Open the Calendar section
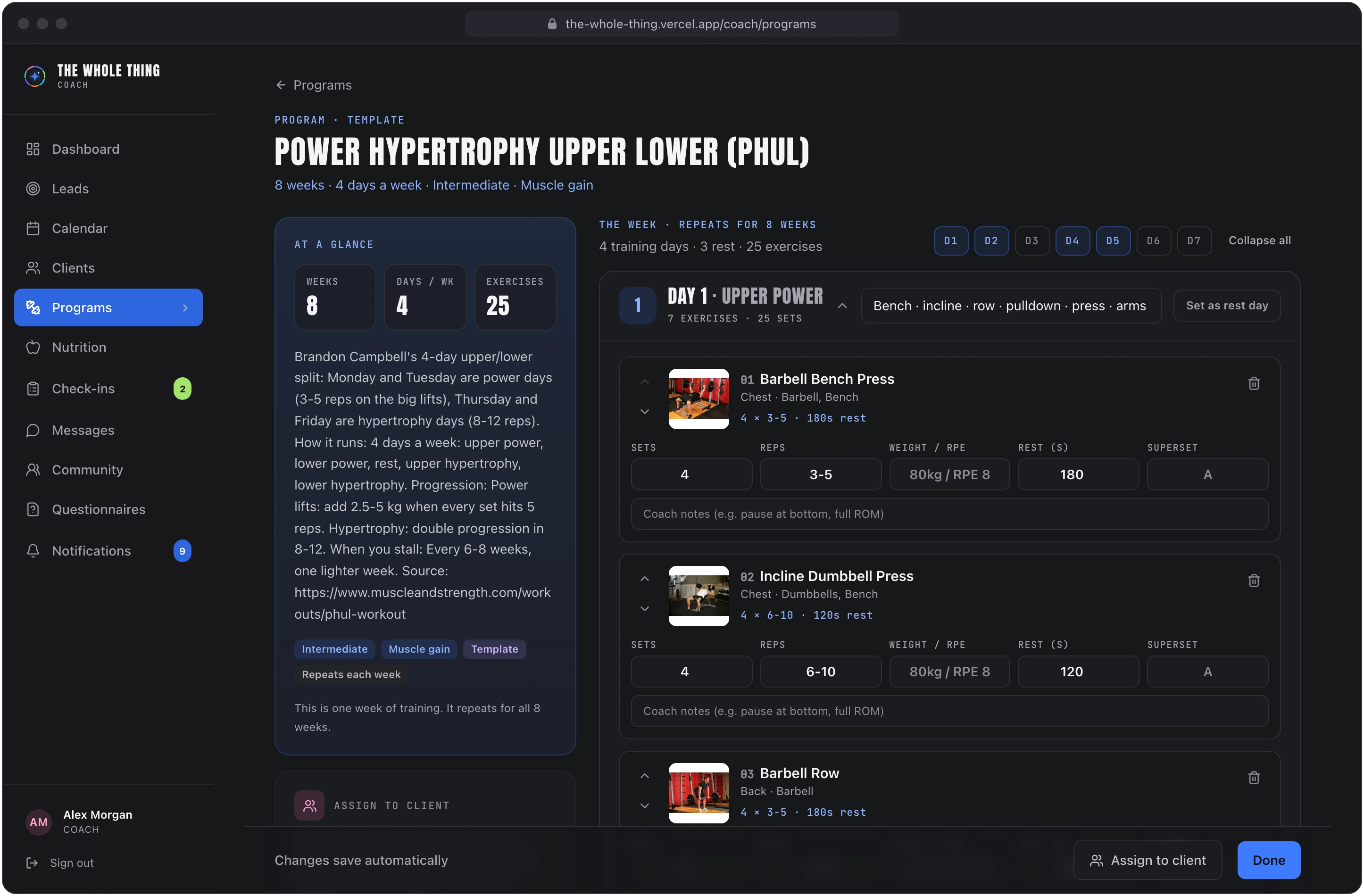1364x896 pixels. 108,228
